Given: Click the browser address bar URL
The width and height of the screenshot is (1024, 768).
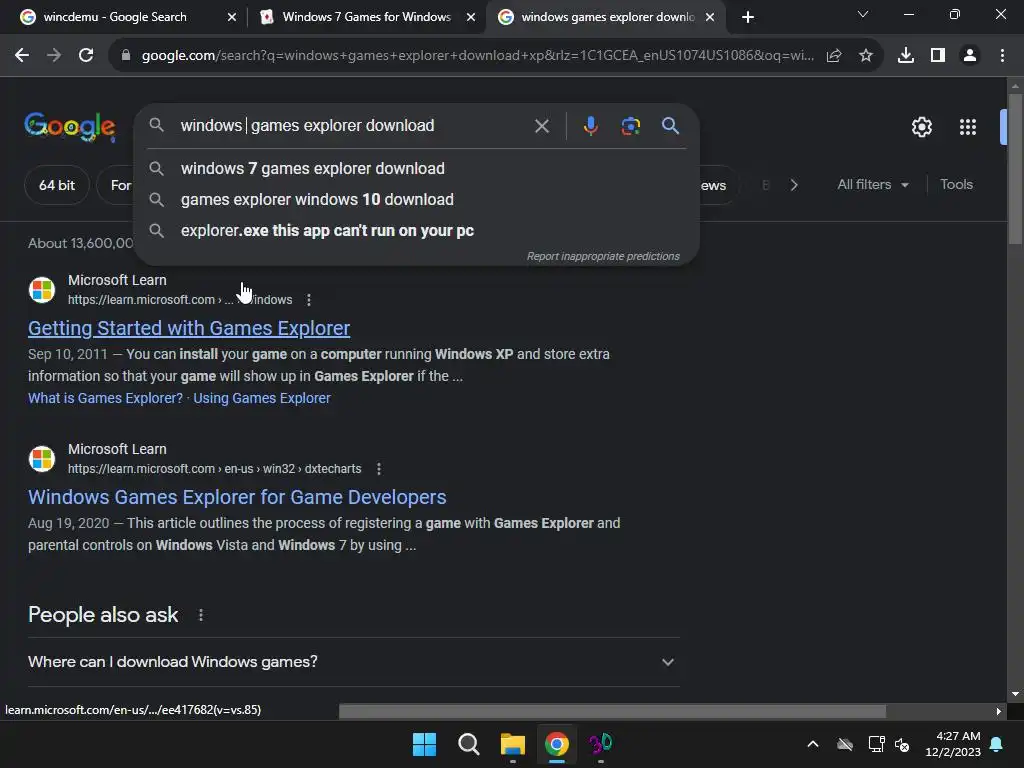Looking at the screenshot, I should point(477,56).
